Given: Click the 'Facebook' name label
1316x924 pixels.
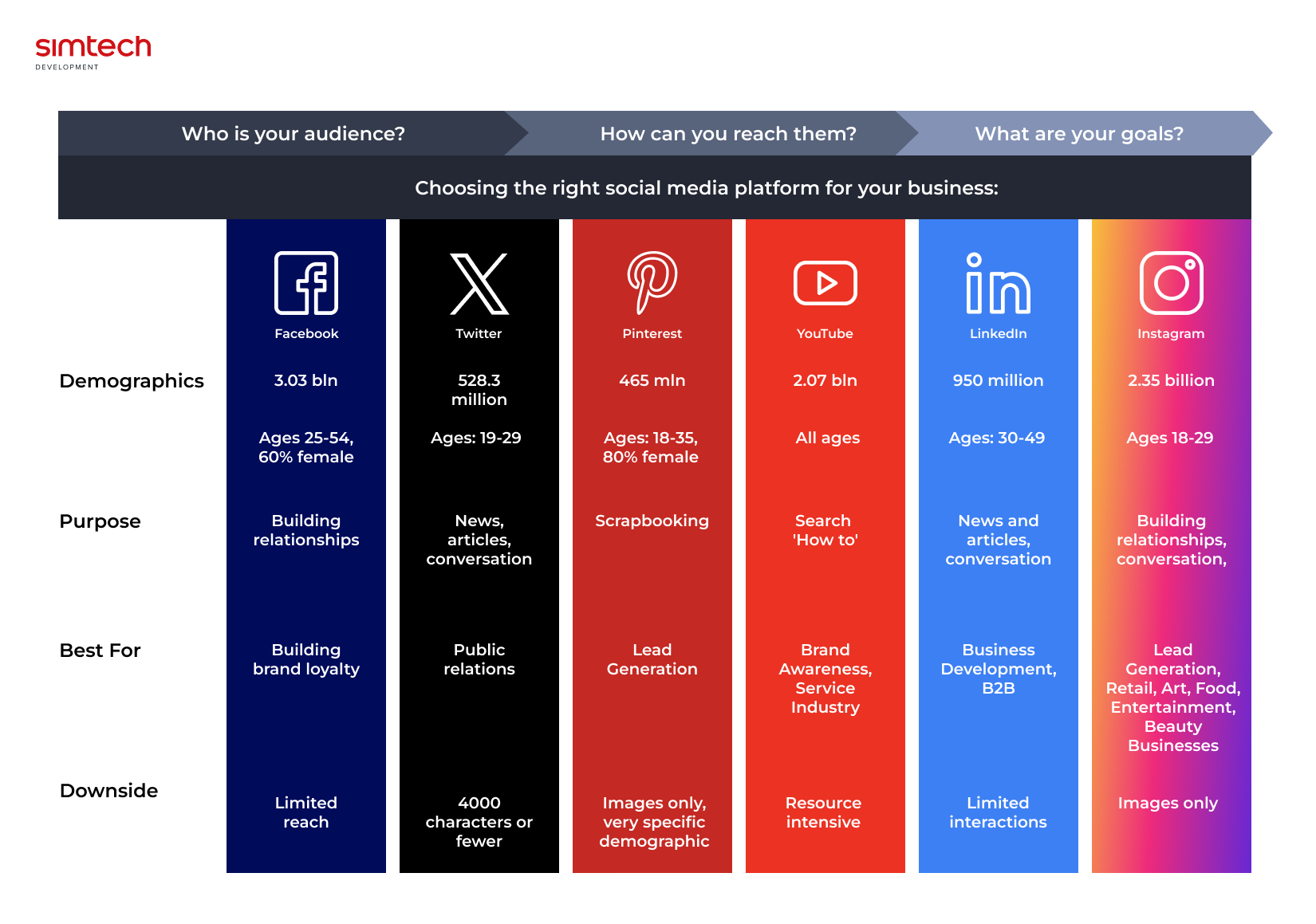Looking at the screenshot, I should 306,333.
